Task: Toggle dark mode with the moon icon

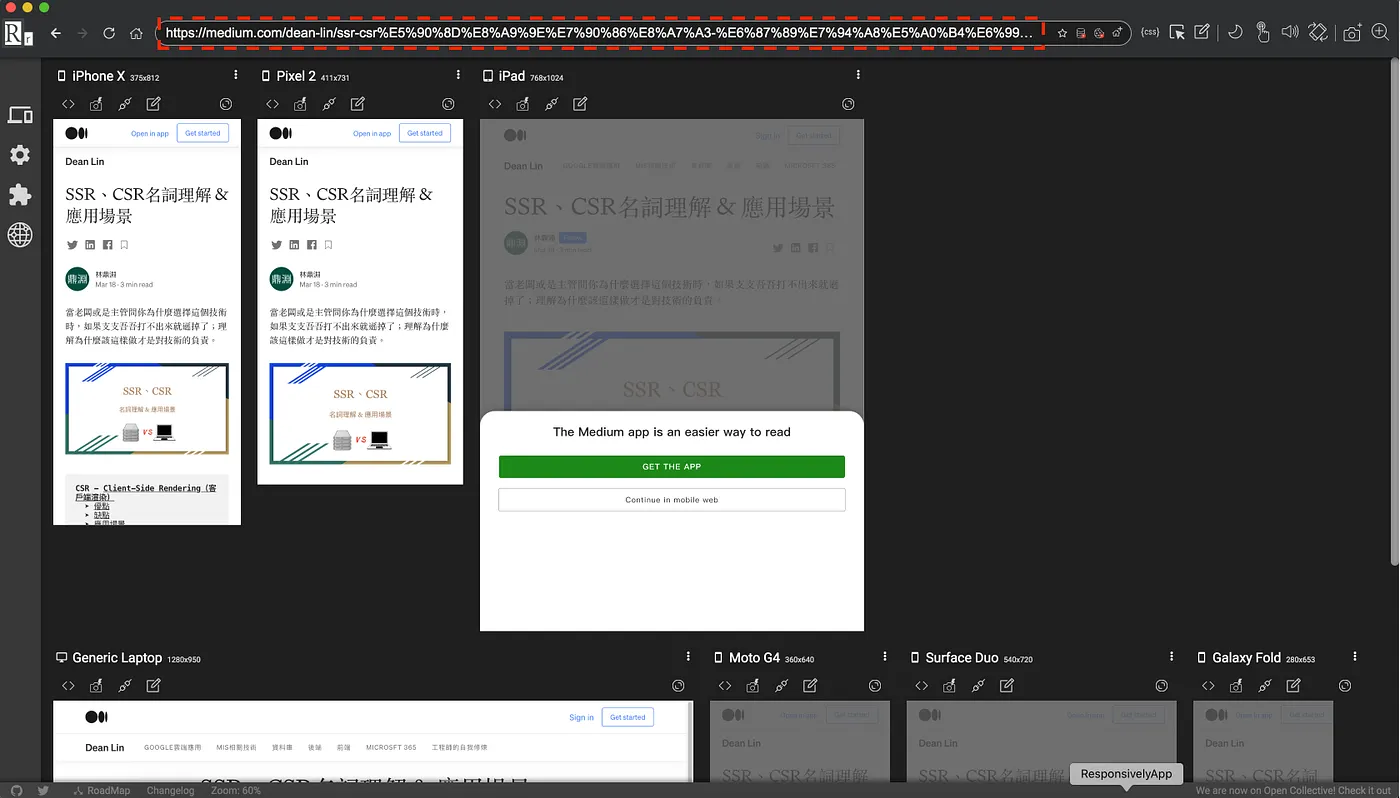Action: tap(1235, 32)
